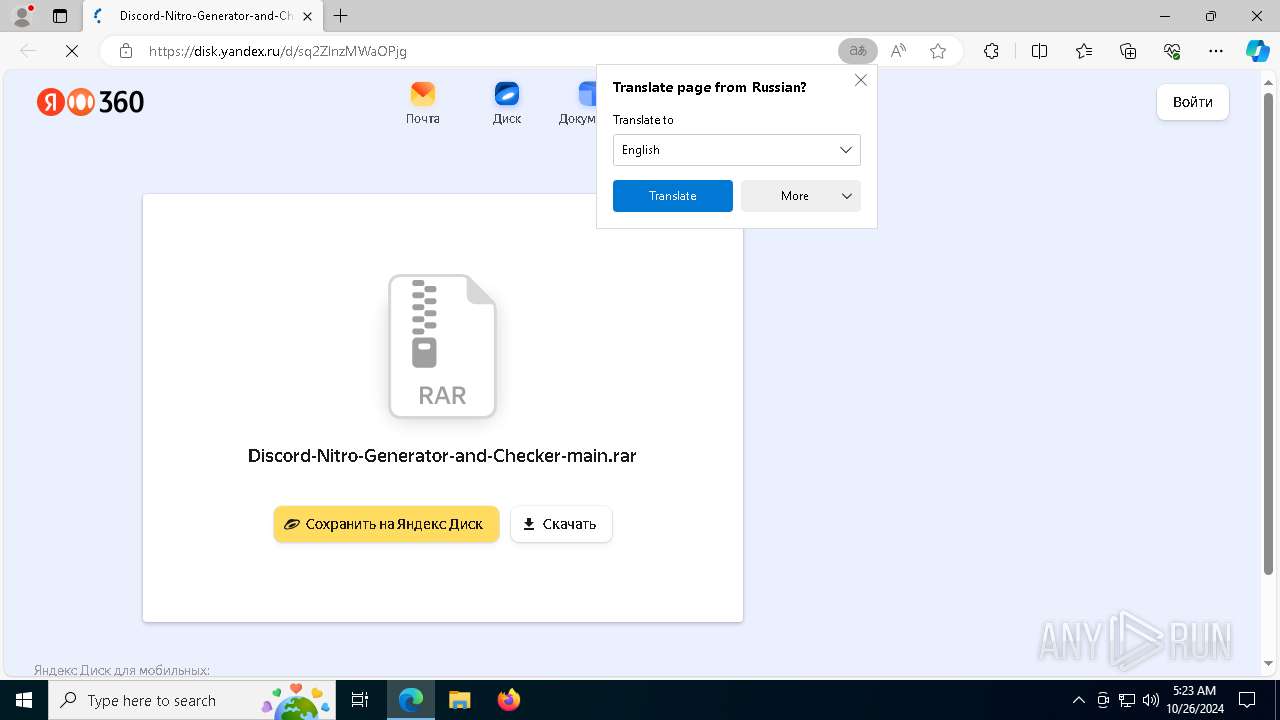The width and height of the screenshot is (1280, 720).
Task: Expand the Translate to language dropdown
Action: coord(736,150)
